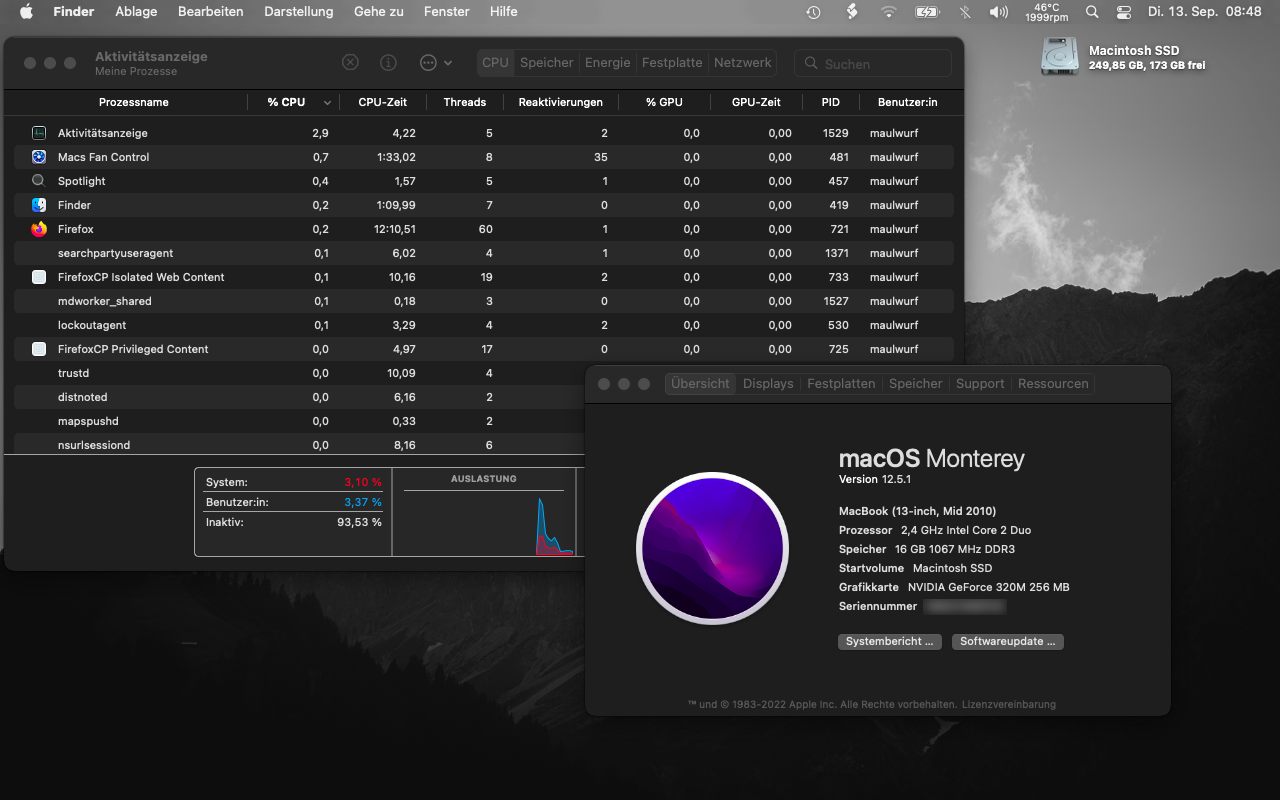The image size is (1280, 800).
Task: Toggle sort order on % CPU column
Action: 293,102
